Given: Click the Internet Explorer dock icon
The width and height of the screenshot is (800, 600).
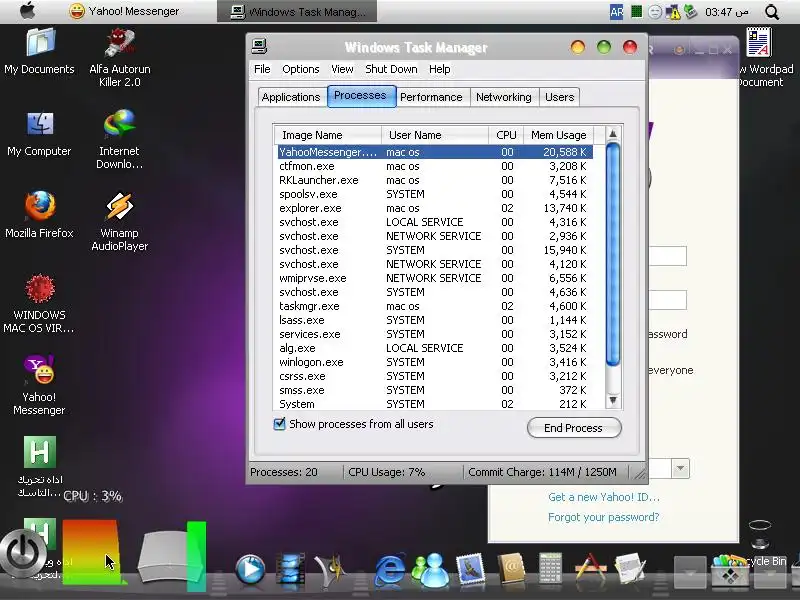Looking at the screenshot, I should [x=390, y=570].
